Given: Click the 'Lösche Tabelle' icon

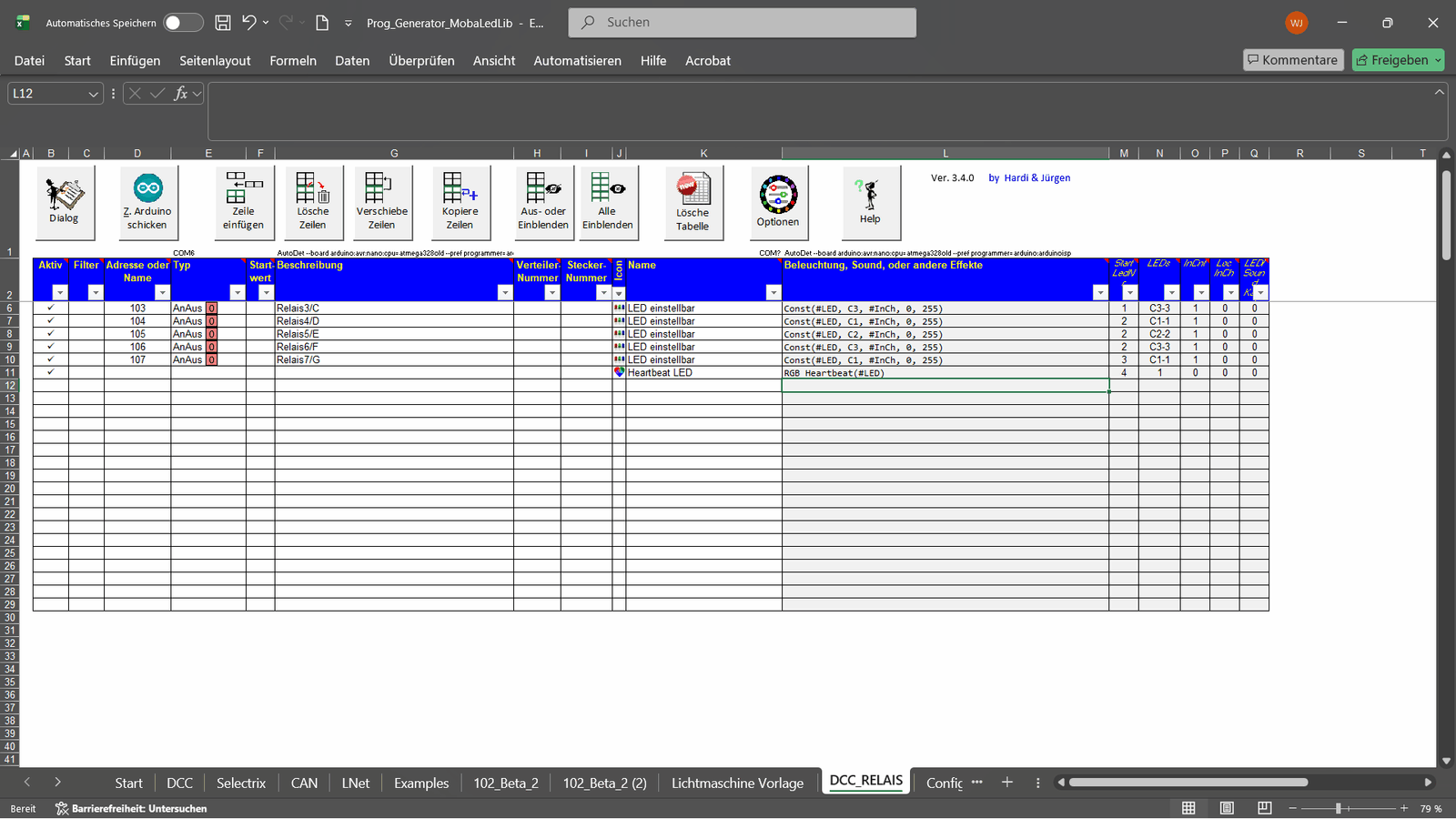Looking at the screenshot, I should [693, 189].
